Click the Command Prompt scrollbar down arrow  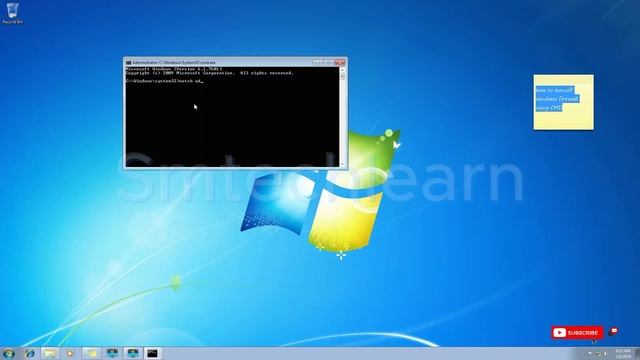pyautogui.click(x=342, y=164)
